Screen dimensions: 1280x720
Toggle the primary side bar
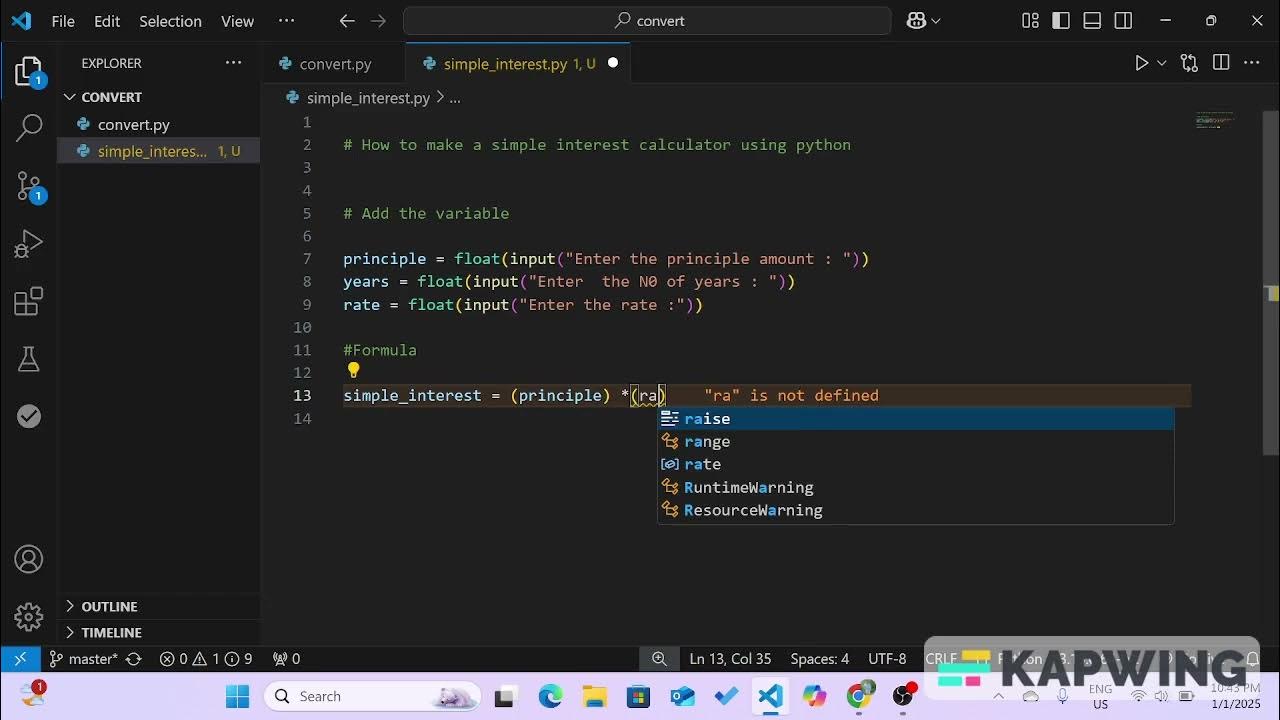point(1061,21)
